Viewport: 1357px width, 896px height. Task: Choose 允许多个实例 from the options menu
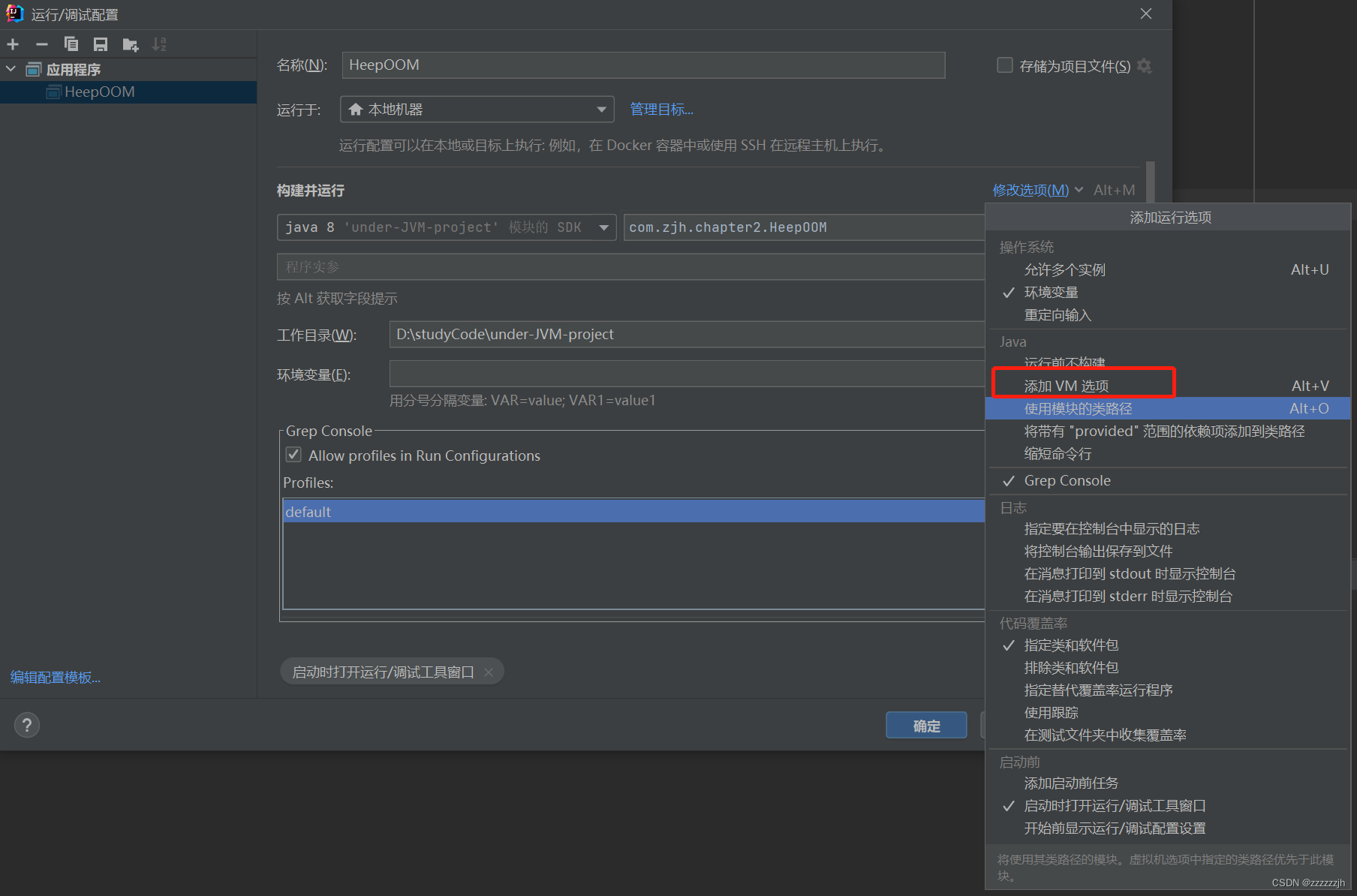click(1168, 269)
